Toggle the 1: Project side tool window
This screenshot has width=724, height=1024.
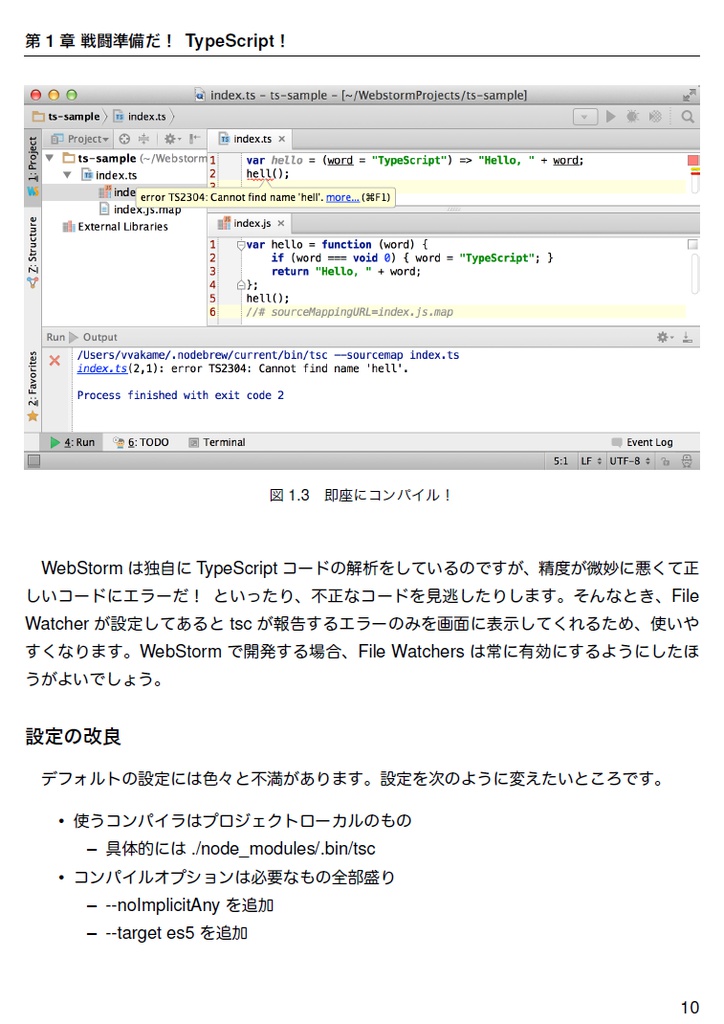[x=32, y=166]
